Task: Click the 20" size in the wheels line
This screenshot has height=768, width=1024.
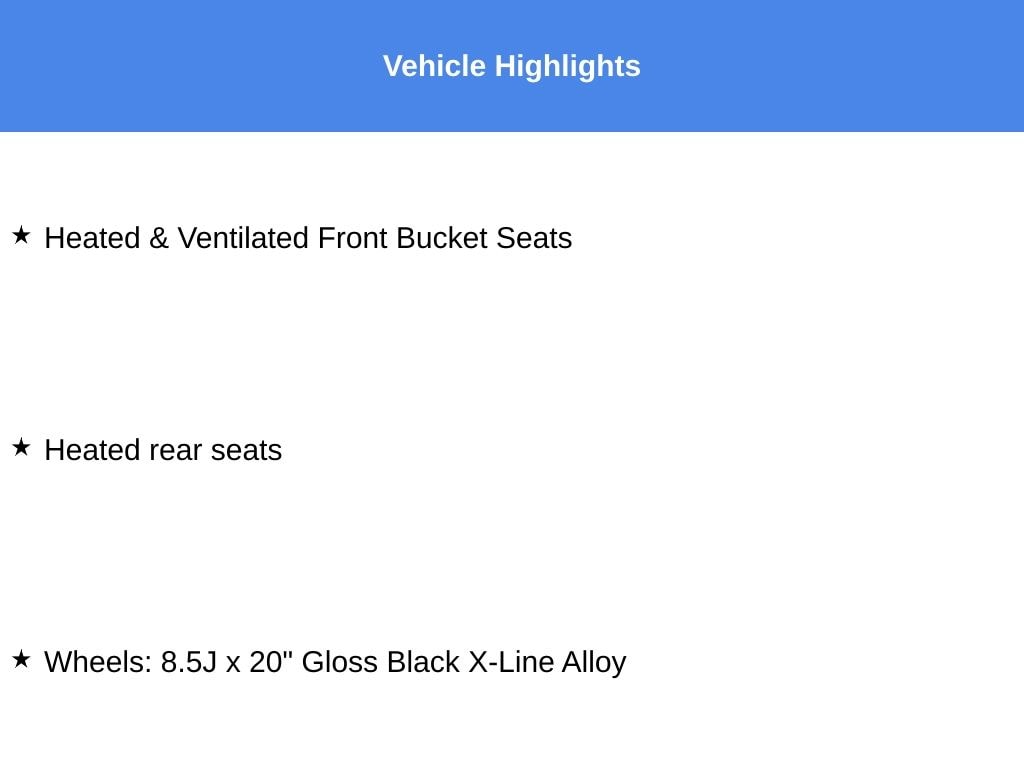Action: point(270,663)
